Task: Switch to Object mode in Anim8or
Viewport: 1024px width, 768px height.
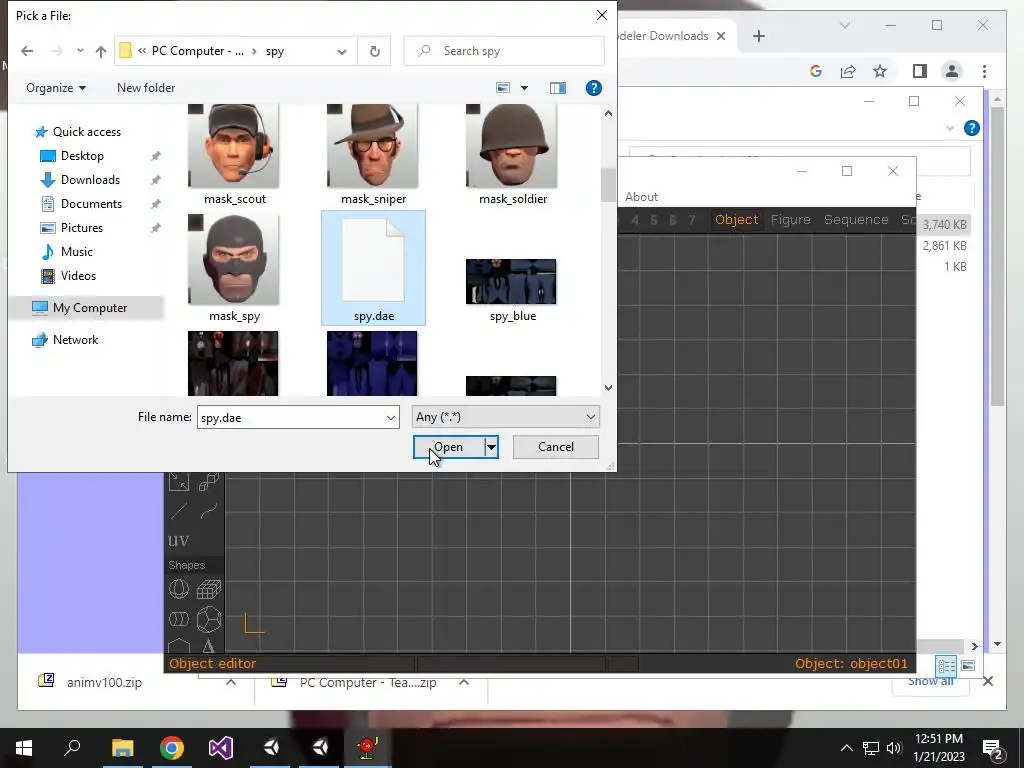Action: [737, 219]
